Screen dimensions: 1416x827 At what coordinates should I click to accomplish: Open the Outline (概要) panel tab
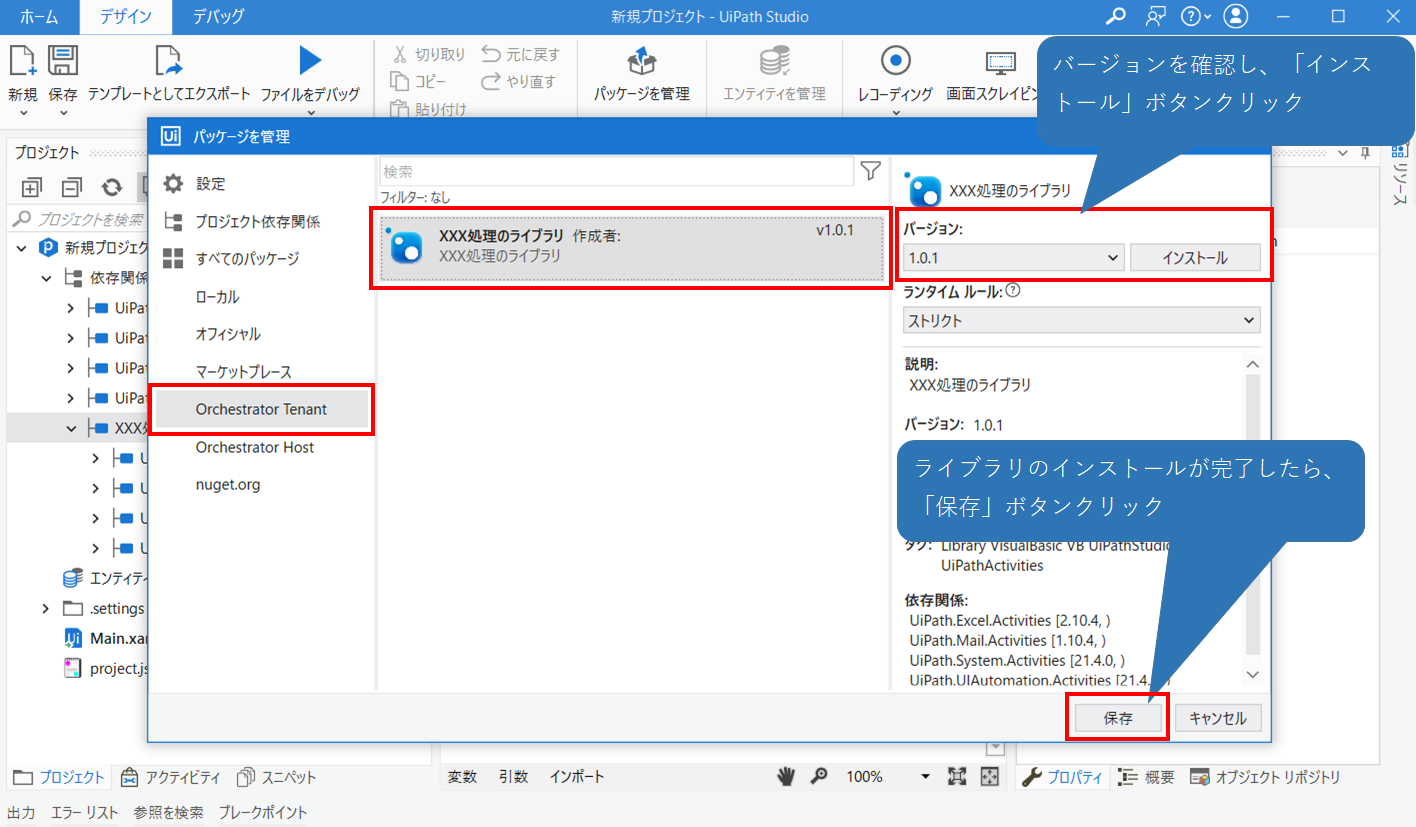click(x=1146, y=777)
